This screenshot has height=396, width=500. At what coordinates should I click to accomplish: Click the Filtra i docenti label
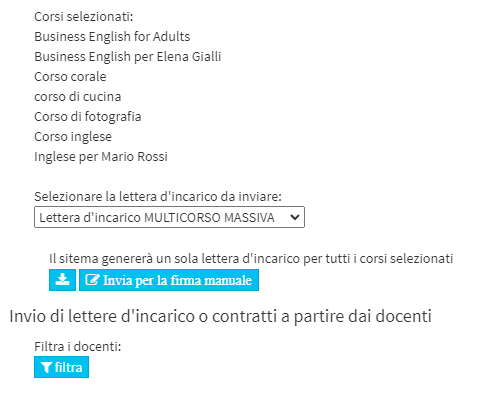tap(78, 347)
